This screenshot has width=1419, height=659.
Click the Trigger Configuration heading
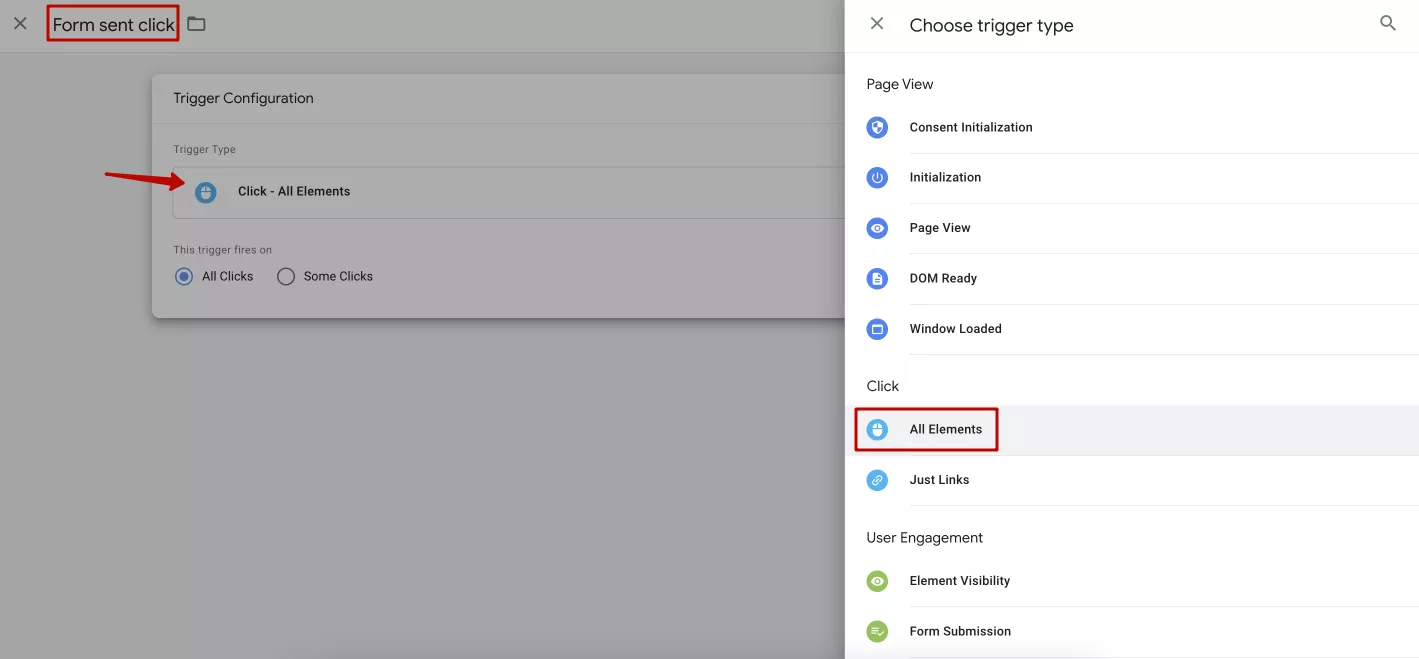point(243,98)
